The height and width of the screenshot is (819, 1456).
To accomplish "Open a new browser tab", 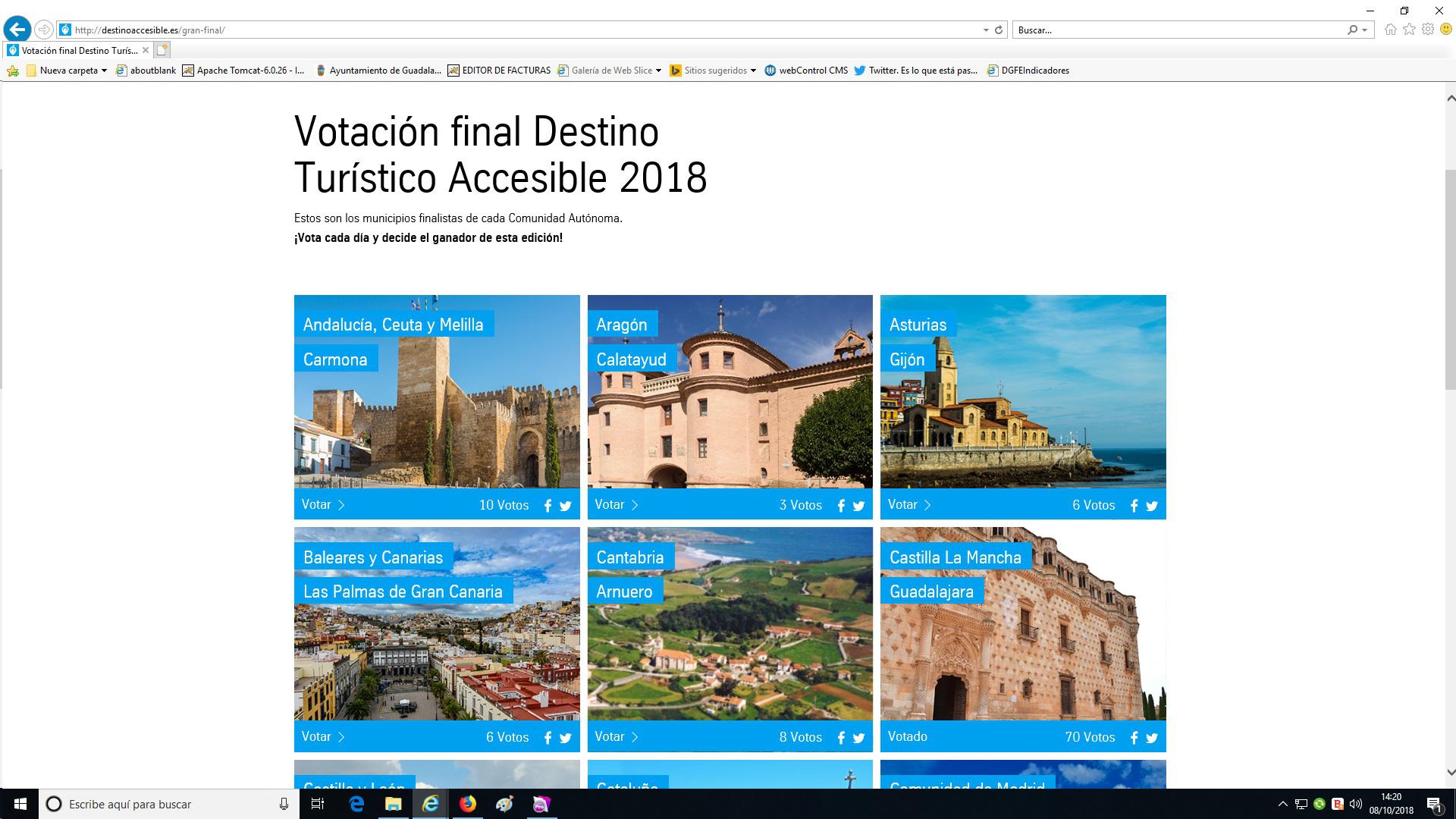I will coord(162,51).
